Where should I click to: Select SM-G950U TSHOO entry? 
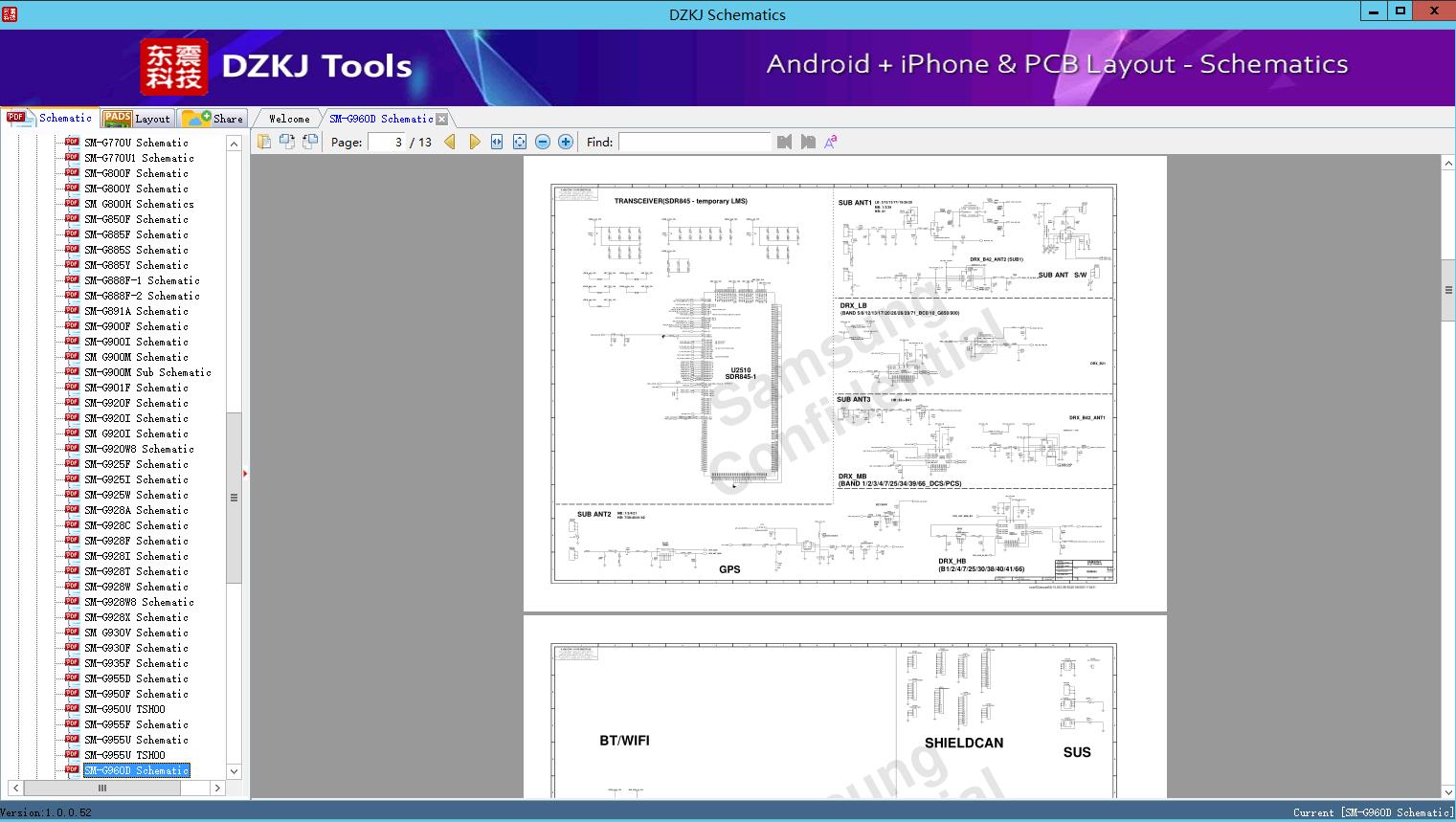124,709
